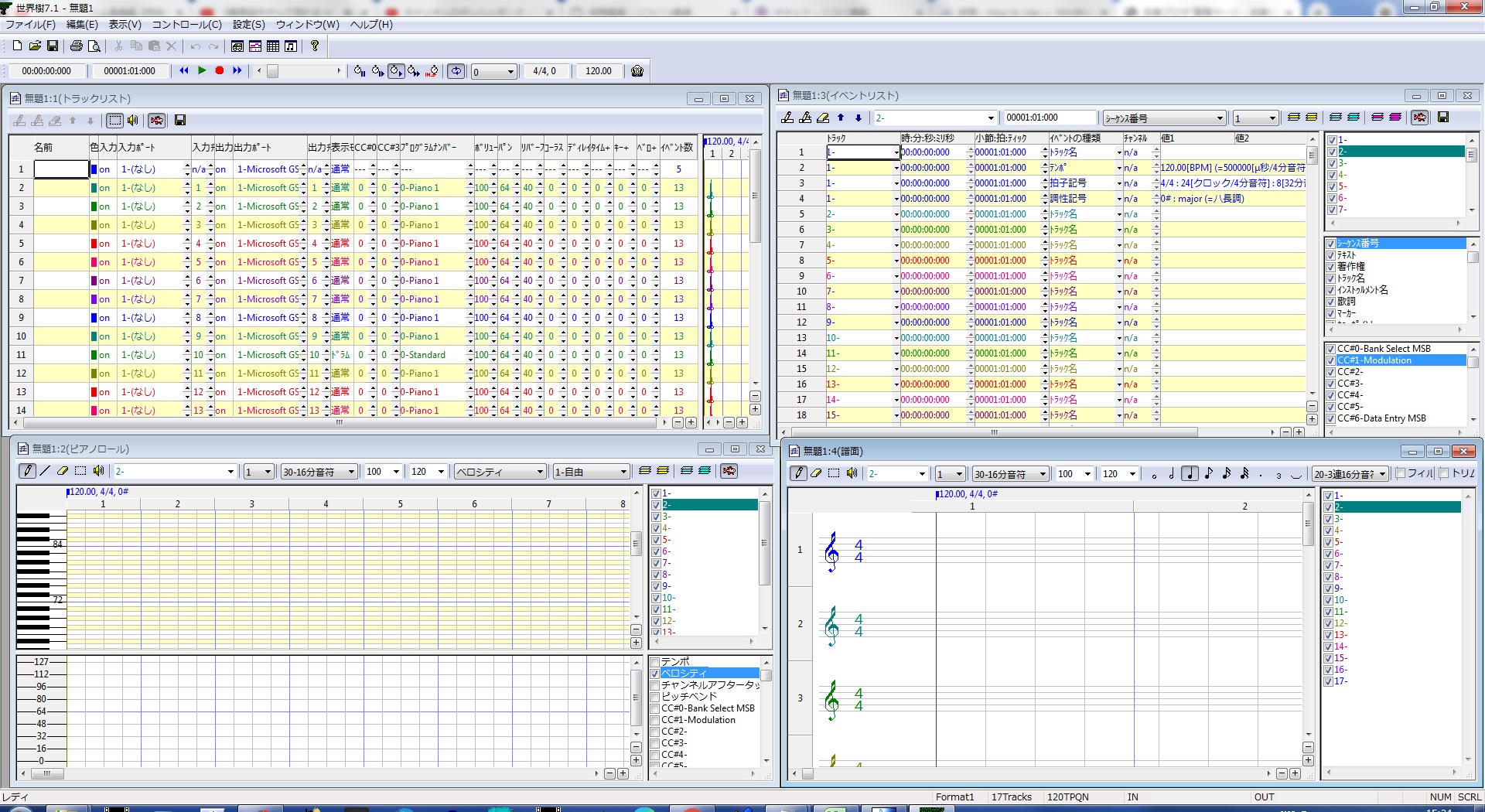
Task: Click the 名前 column header in track list
Action: pyautogui.click(x=43, y=147)
